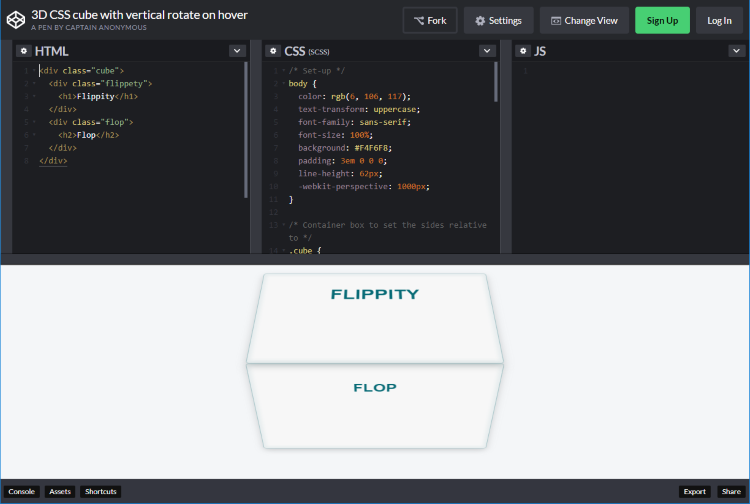Viewport: 750px width, 504px height.
Task: Open CSS panel gear settings
Action: click(x=273, y=51)
